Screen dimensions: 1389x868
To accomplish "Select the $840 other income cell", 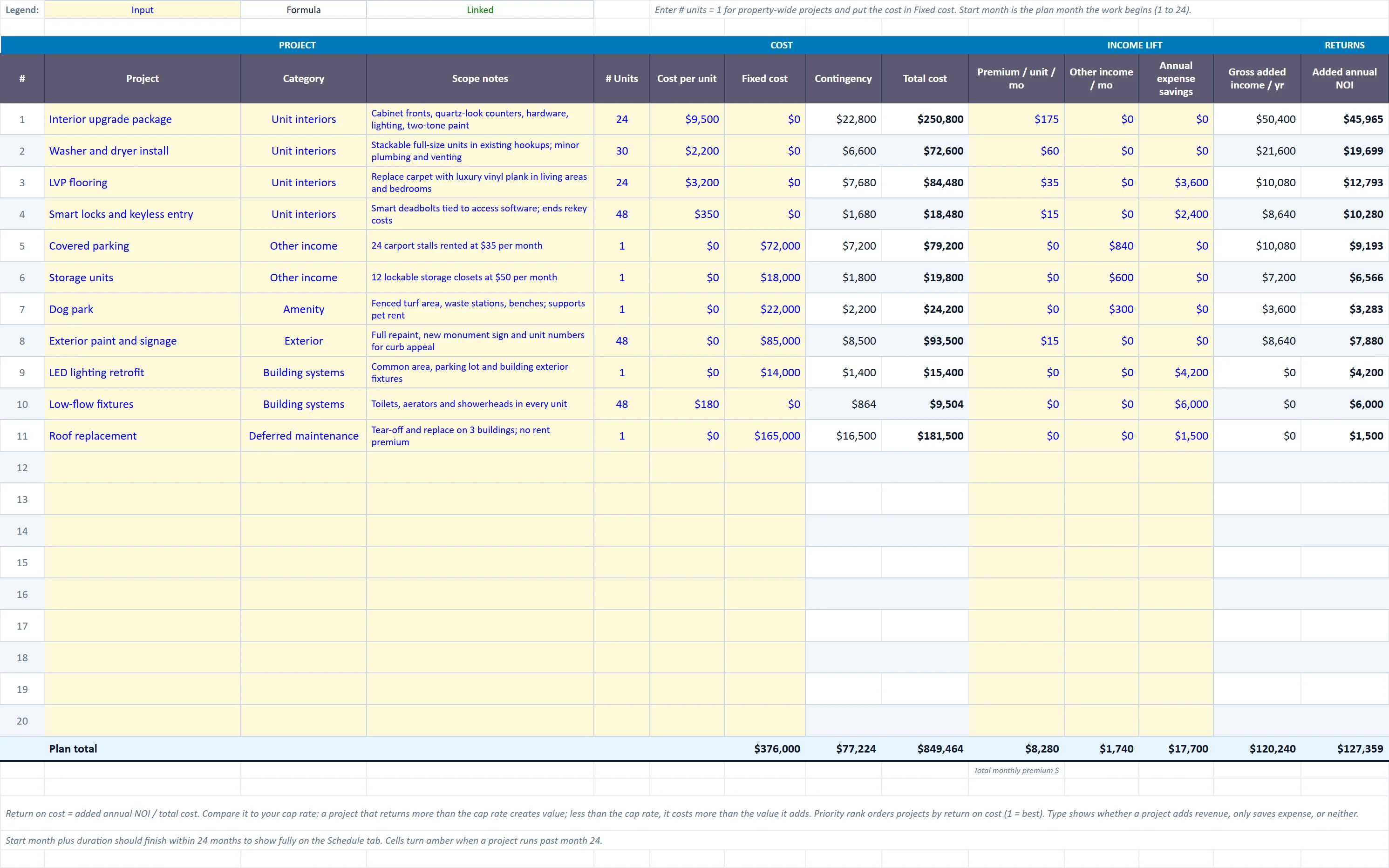I will [1101, 246].
